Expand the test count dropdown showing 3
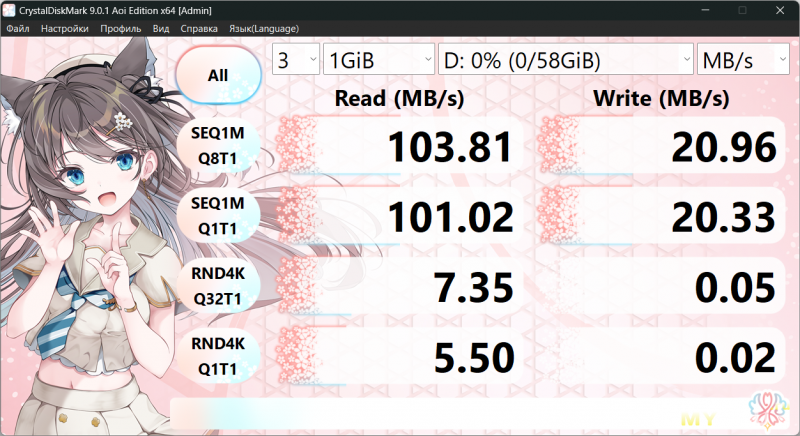Viewport: 800px width, 436px height. (296, 60)
